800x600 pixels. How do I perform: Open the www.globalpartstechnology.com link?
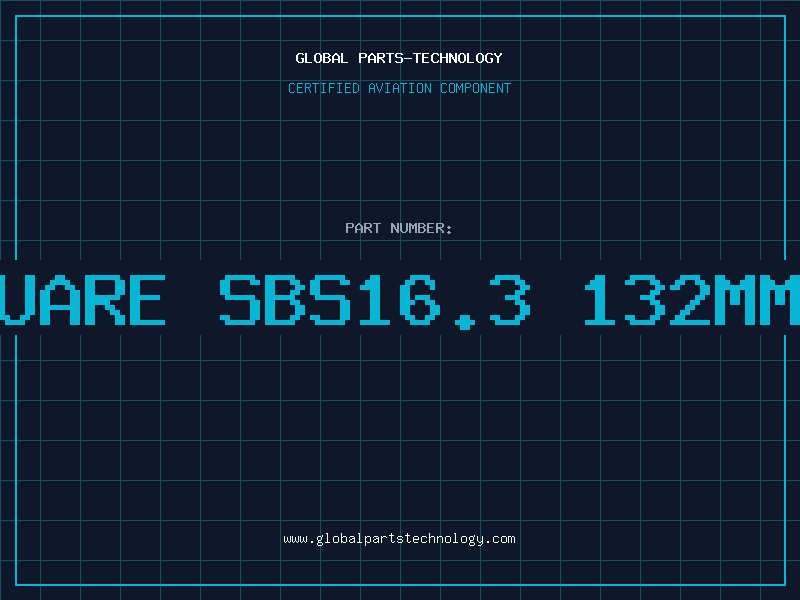(399, 539)
